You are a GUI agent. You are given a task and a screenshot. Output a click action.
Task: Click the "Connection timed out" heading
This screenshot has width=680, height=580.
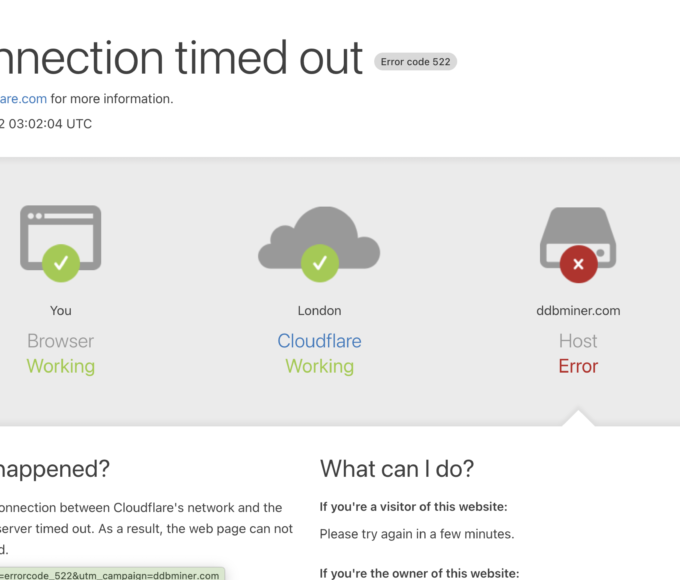coord(180,58)
